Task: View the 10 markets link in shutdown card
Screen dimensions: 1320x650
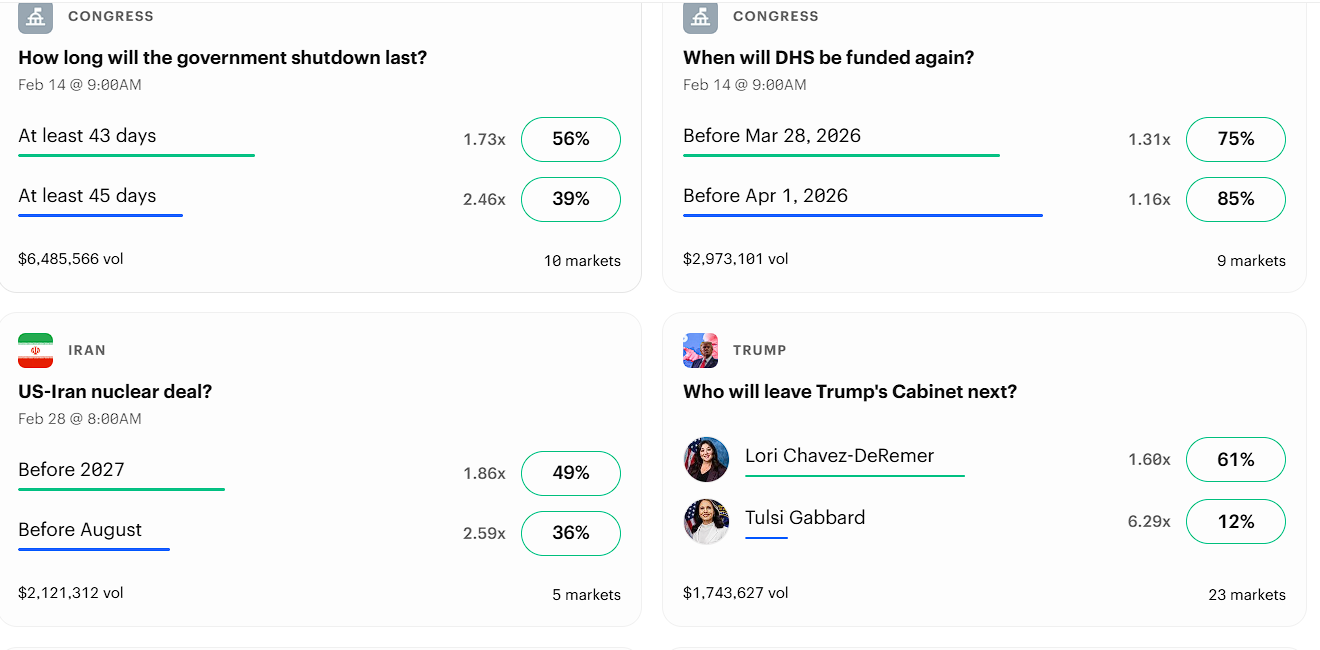Action: click(582, 260)
